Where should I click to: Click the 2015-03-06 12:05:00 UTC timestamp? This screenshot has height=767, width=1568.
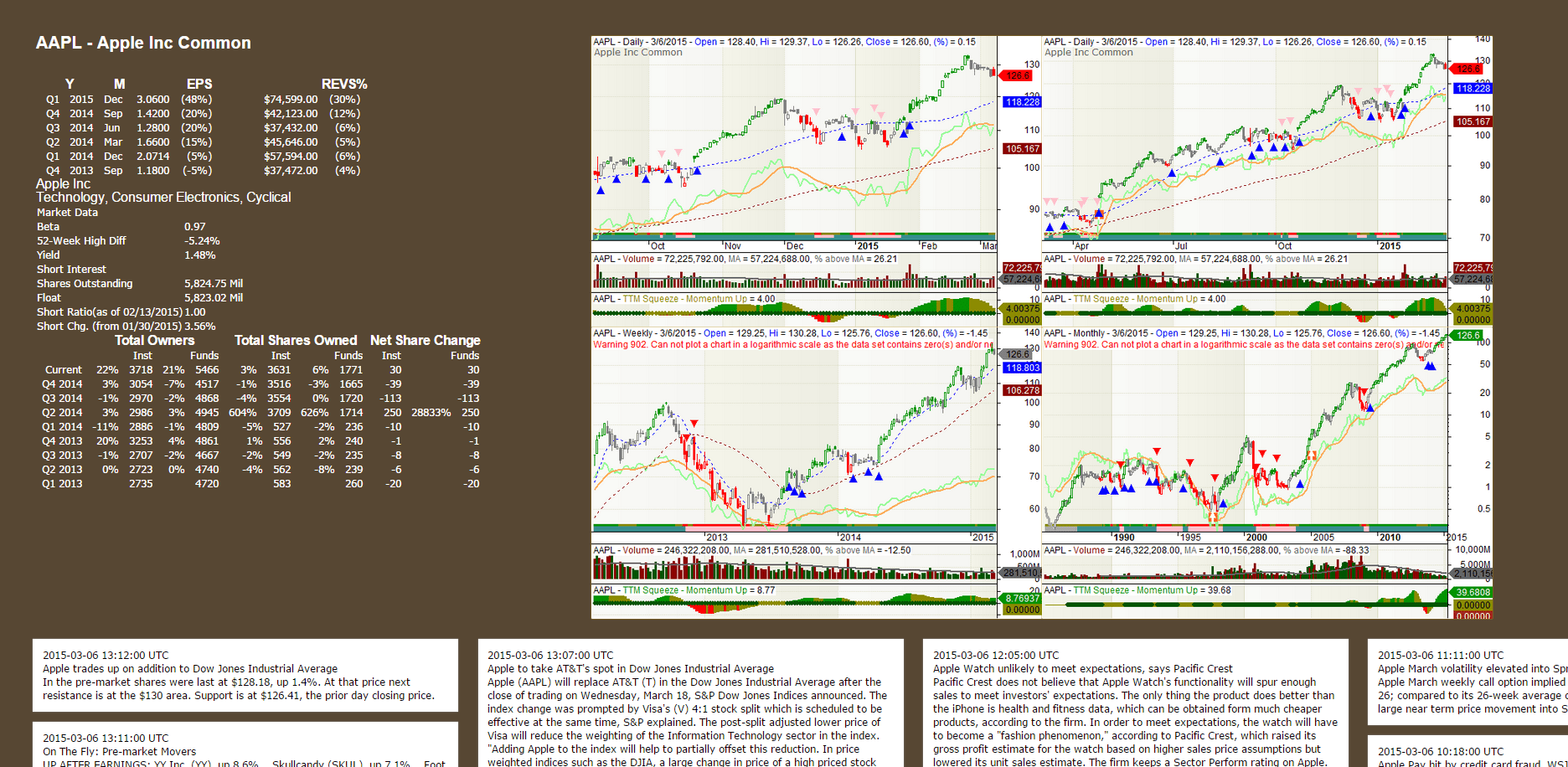click(x=996, y=656)
